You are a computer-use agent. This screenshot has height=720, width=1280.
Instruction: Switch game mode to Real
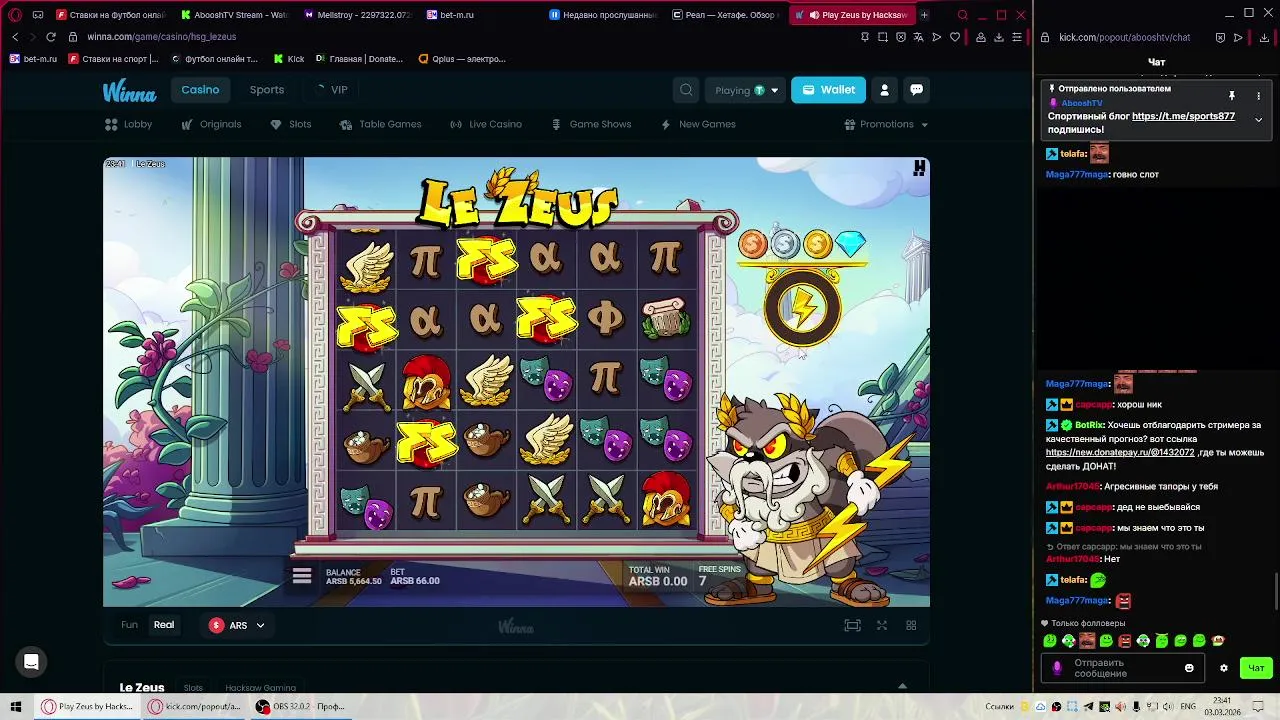(x=164, y=625)
